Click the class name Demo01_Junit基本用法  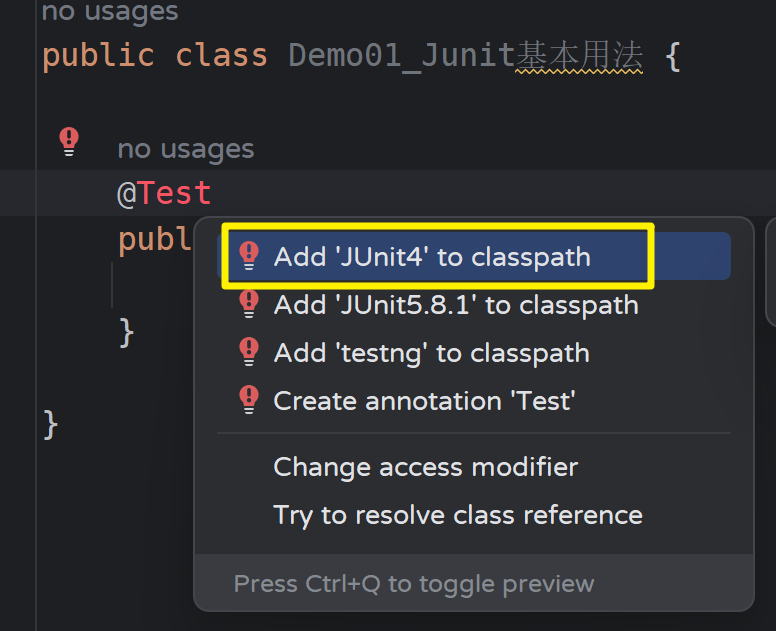pos(465,55)
